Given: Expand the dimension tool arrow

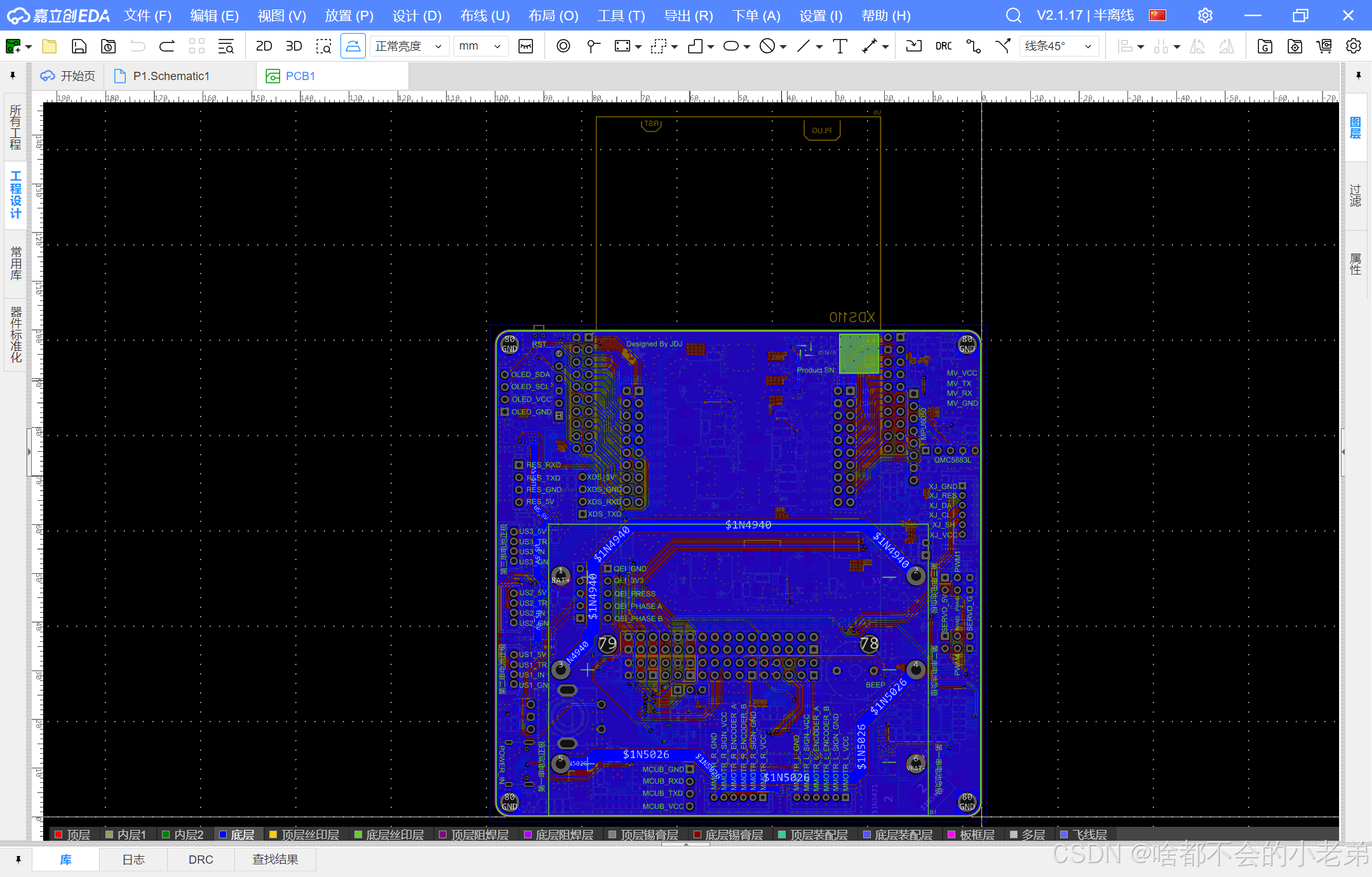Looking at the screenshot, I should click(x=885, y=47).
